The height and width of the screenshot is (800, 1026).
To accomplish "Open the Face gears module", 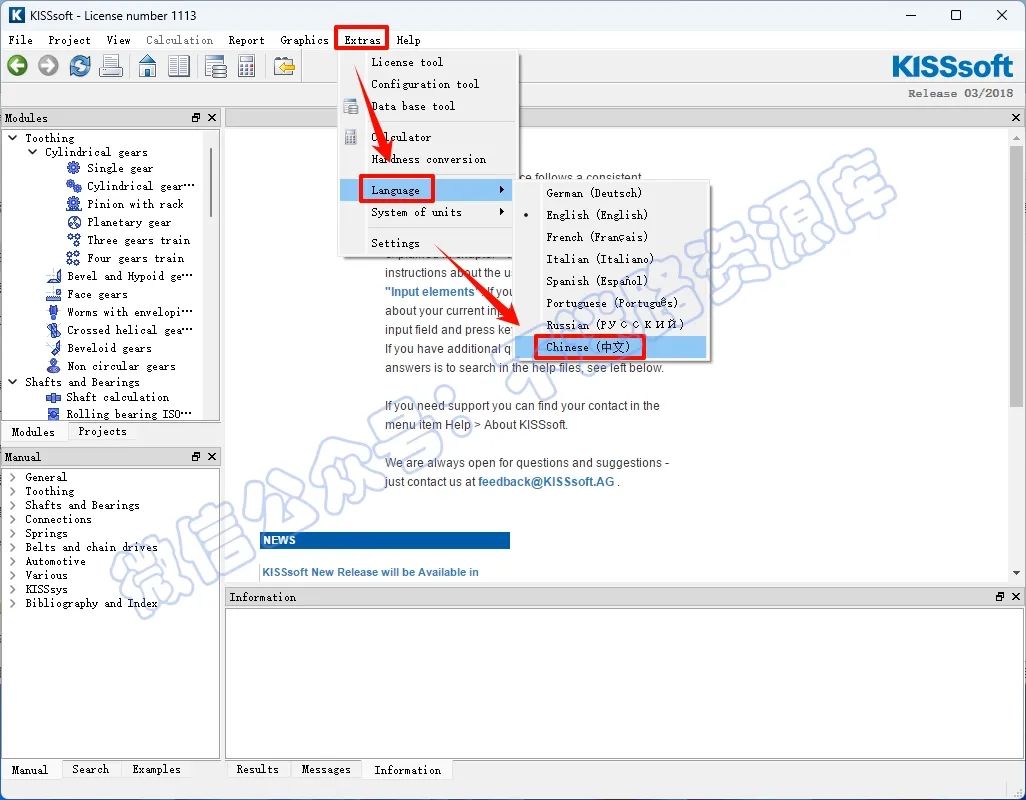I will coord(87,294).
